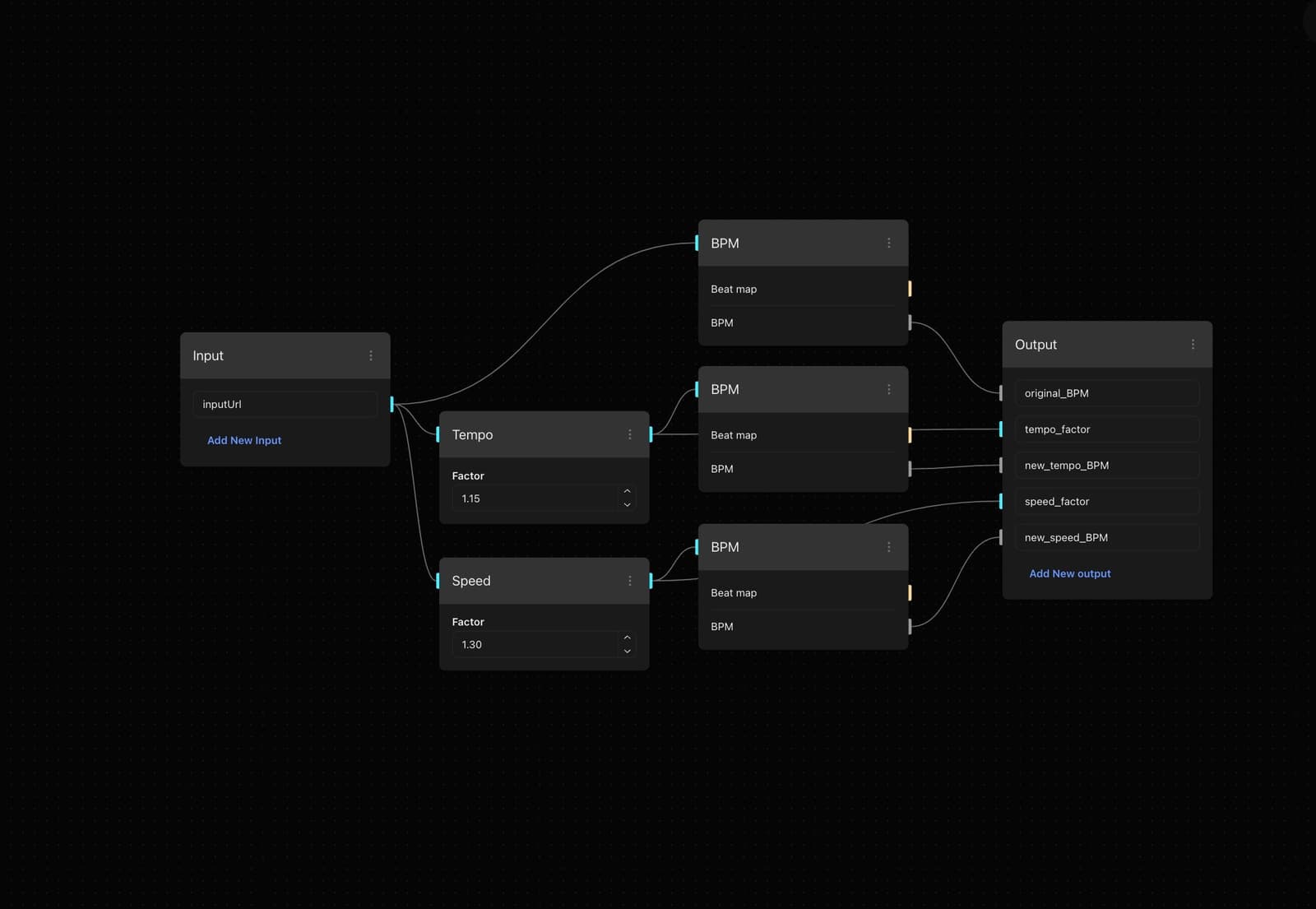Open the Speed node three-dot menu
Viewport: 1316px width, 909px height.
630,581
